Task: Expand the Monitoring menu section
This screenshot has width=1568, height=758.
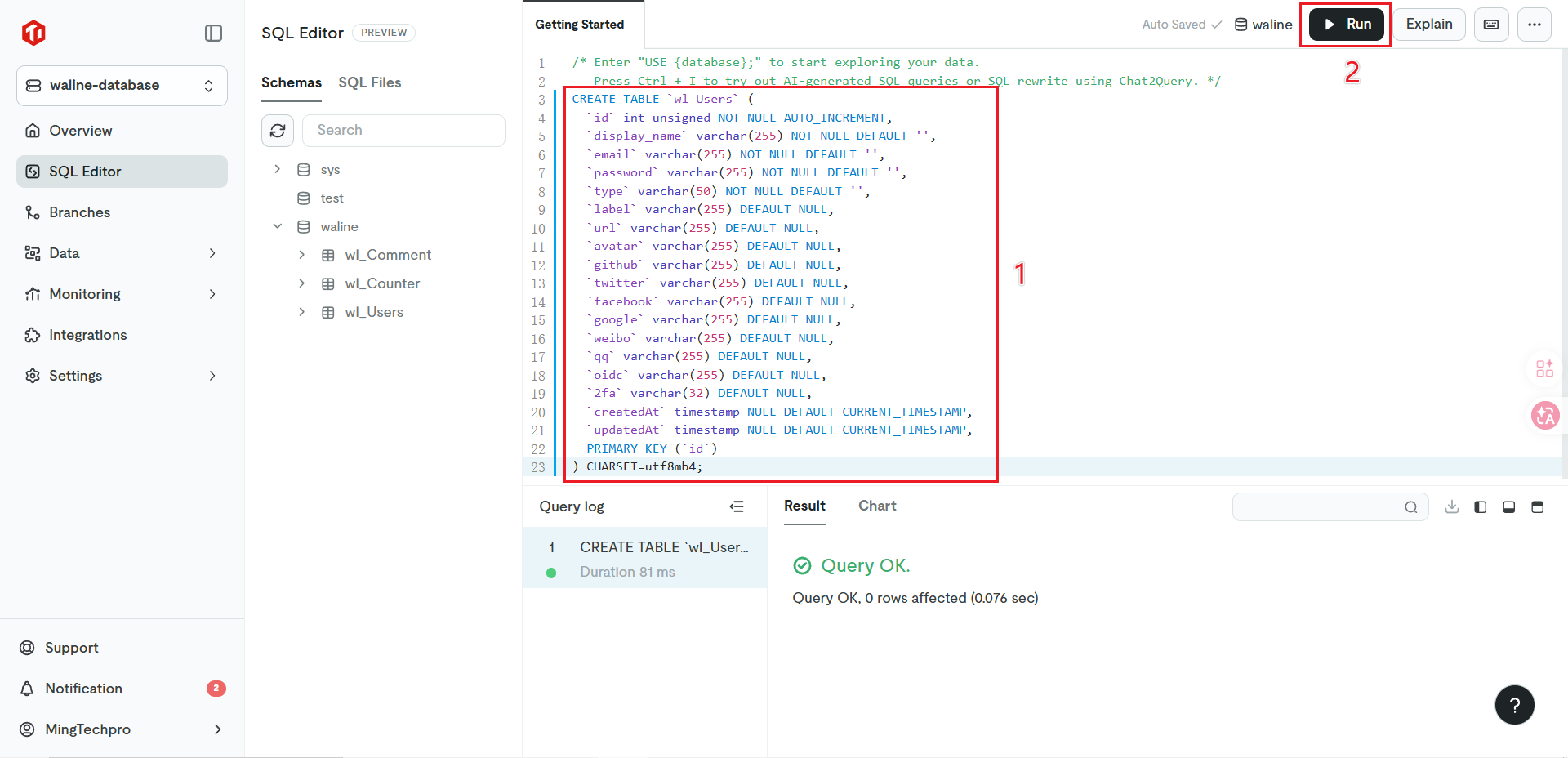Action: click(122, 294)
